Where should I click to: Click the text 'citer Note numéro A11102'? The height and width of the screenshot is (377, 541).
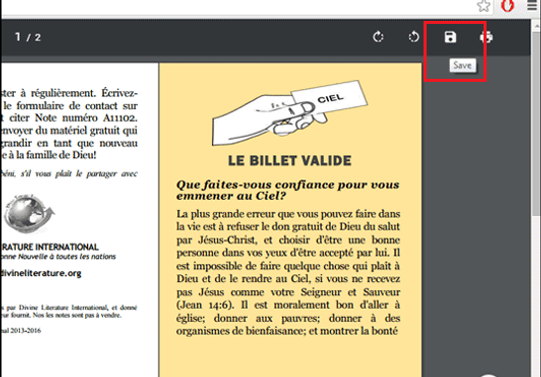coord(73,118)
